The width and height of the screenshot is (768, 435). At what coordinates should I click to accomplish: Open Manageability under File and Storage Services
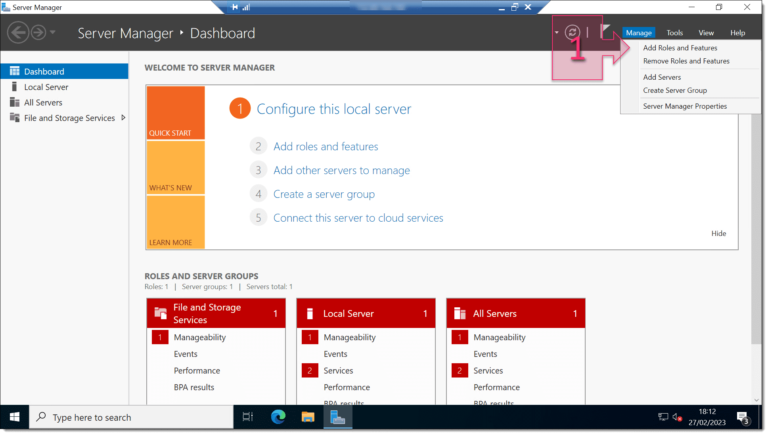pyautogui.click(x=199, y=338)
